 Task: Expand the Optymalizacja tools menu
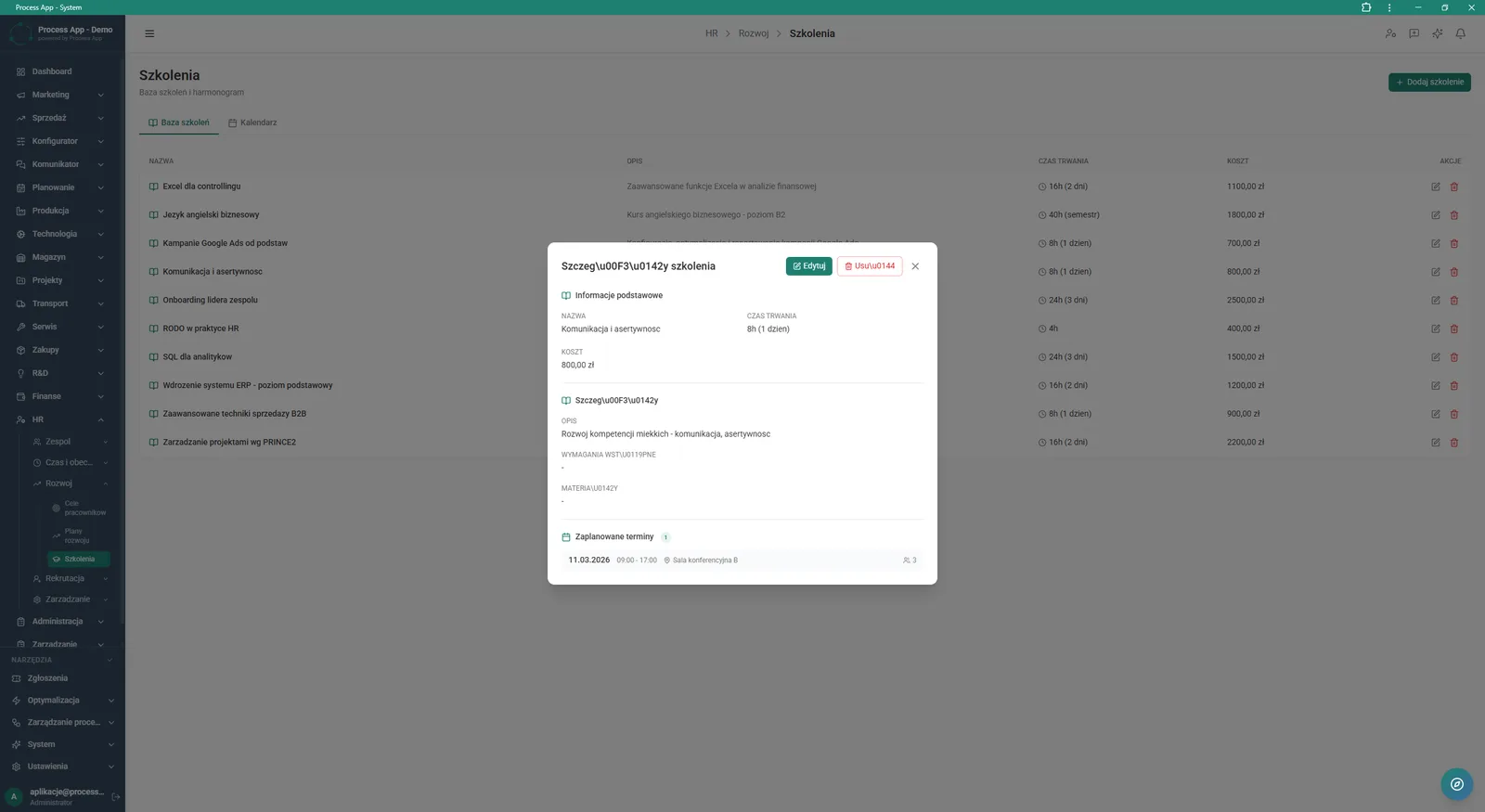[61, 701]
